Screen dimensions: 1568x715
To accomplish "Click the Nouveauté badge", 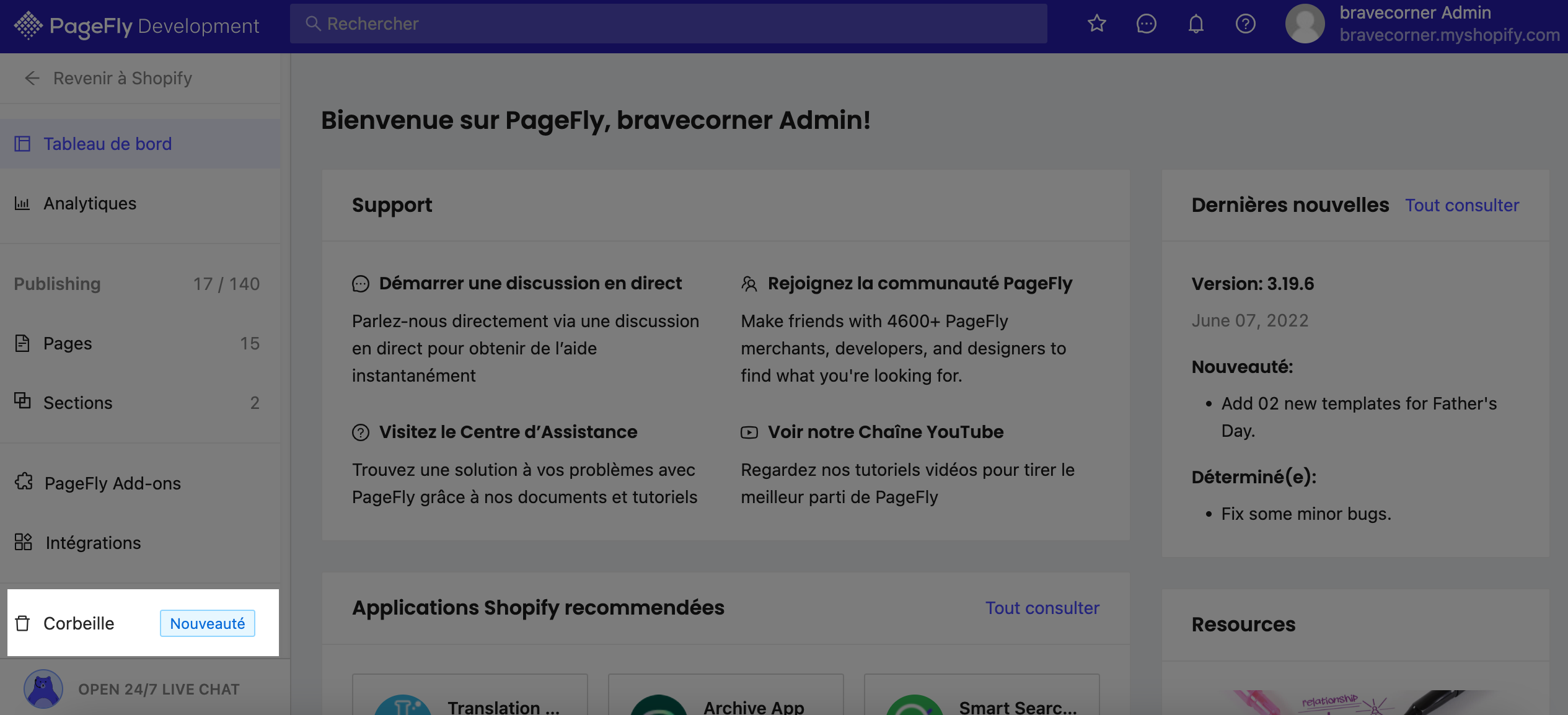I will (x=208, y=623).
